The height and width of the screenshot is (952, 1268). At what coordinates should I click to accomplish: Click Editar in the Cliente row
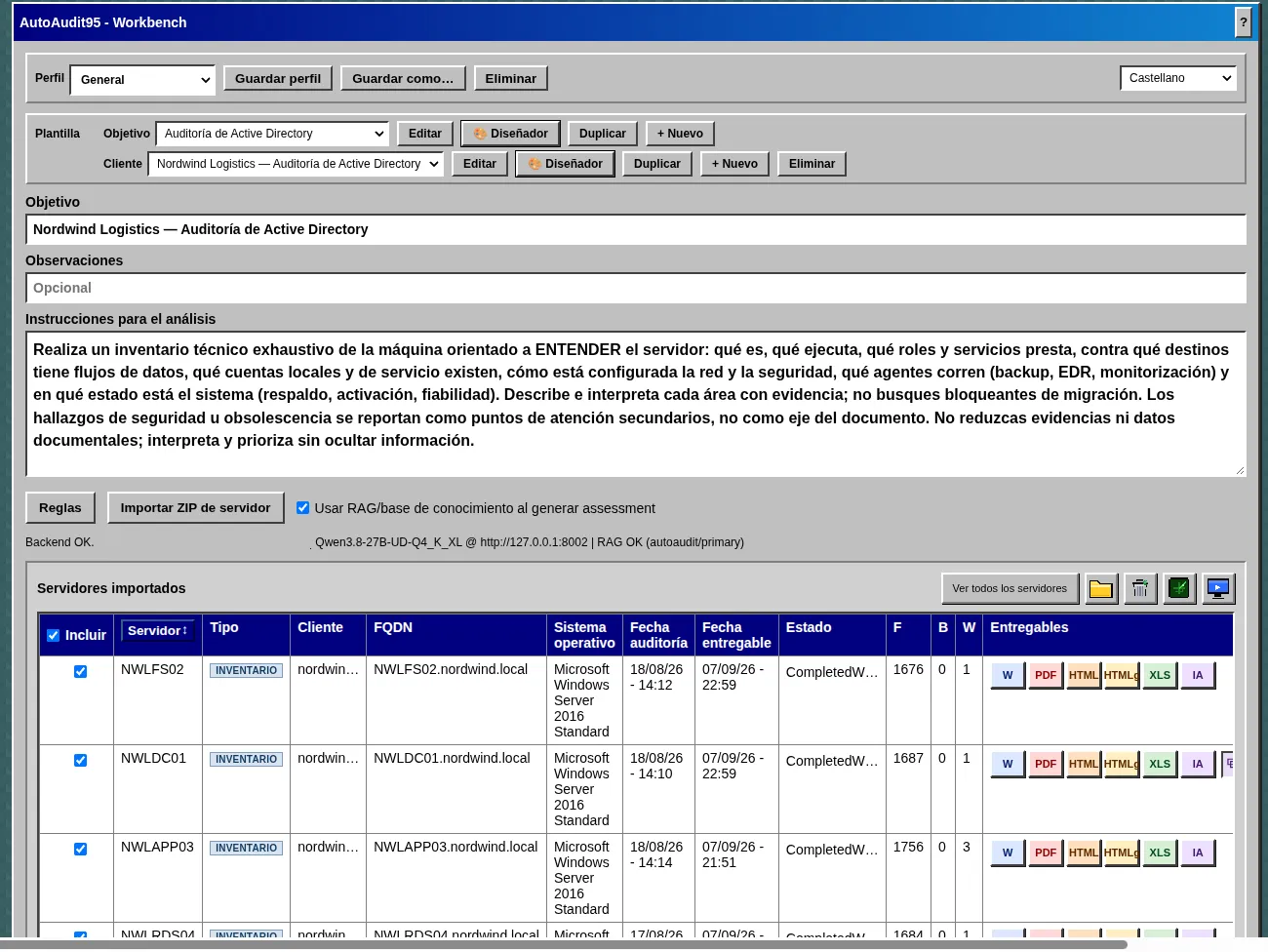(480, 164)
